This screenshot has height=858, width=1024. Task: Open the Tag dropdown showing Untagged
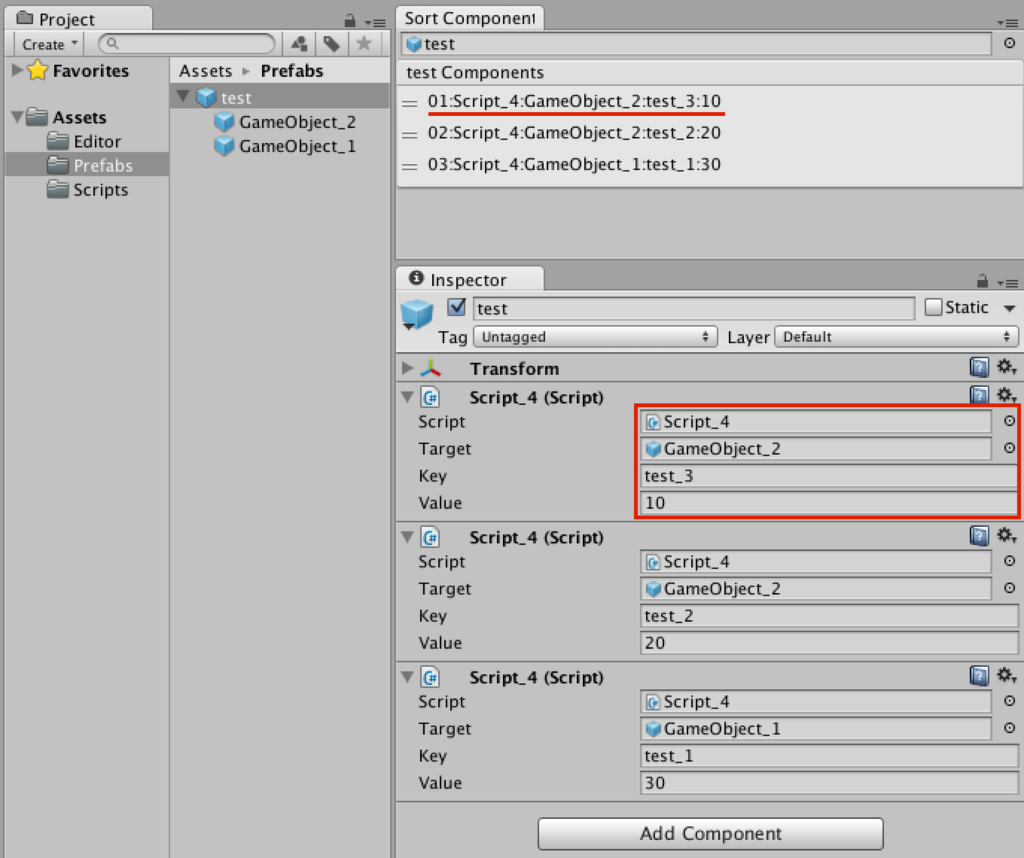(595, 337)
